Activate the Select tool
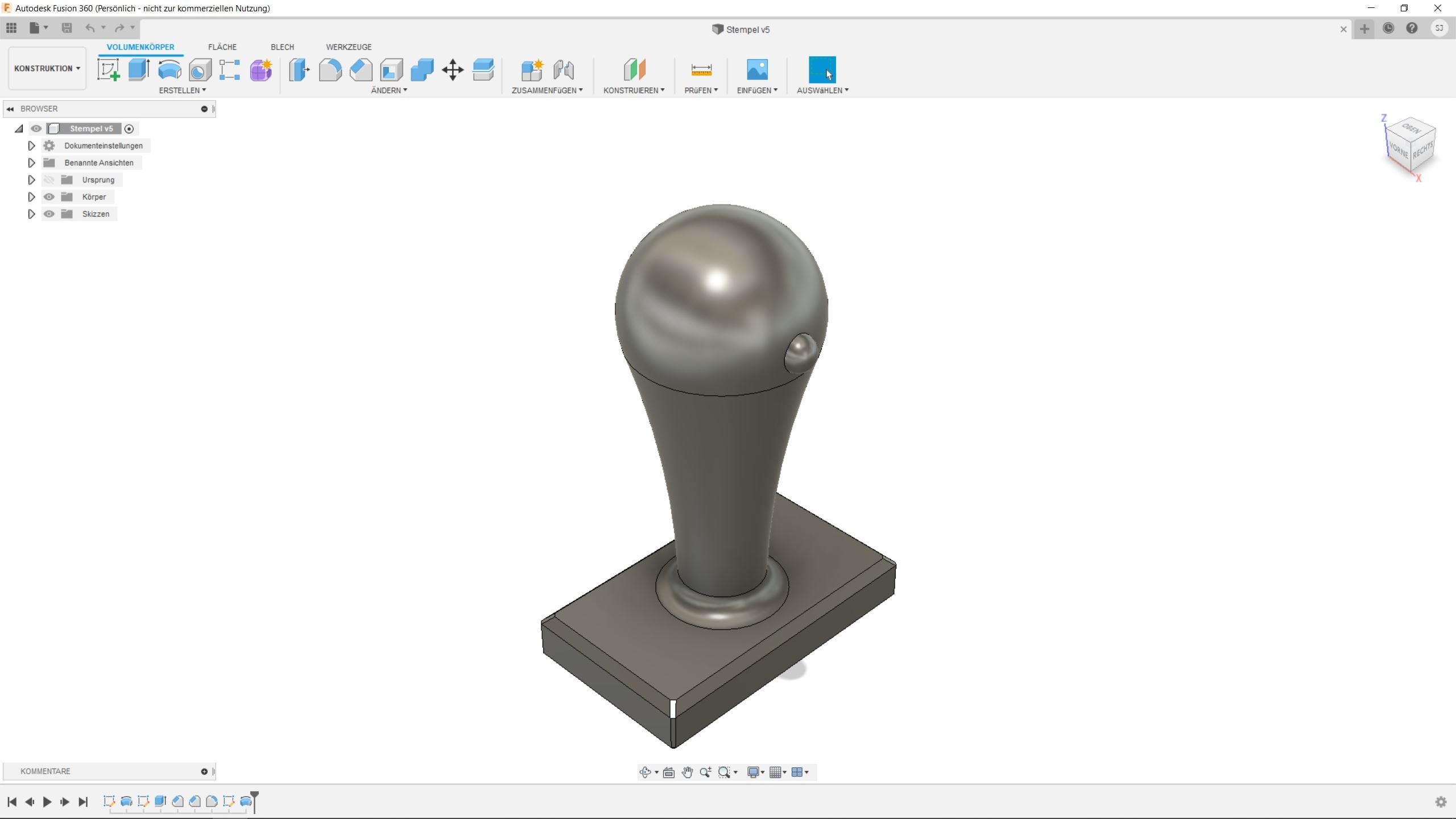1456x819 pixels. click(x=822, y=70)
